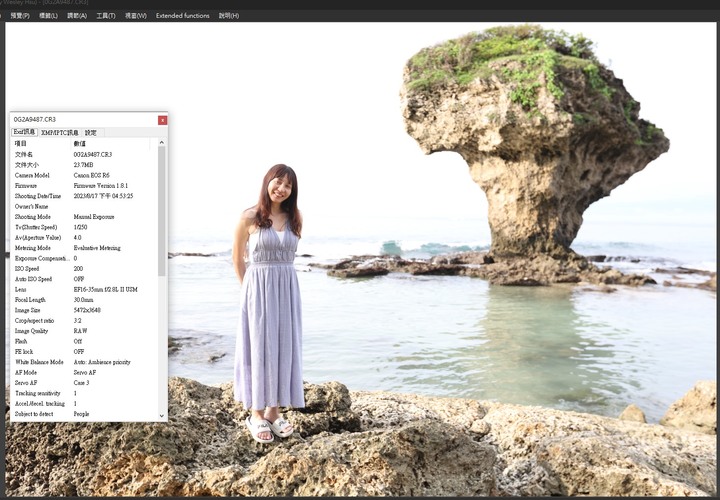Select the FE lock row label
The width and height of the screenshot is (720, 500).
[24, 352]
